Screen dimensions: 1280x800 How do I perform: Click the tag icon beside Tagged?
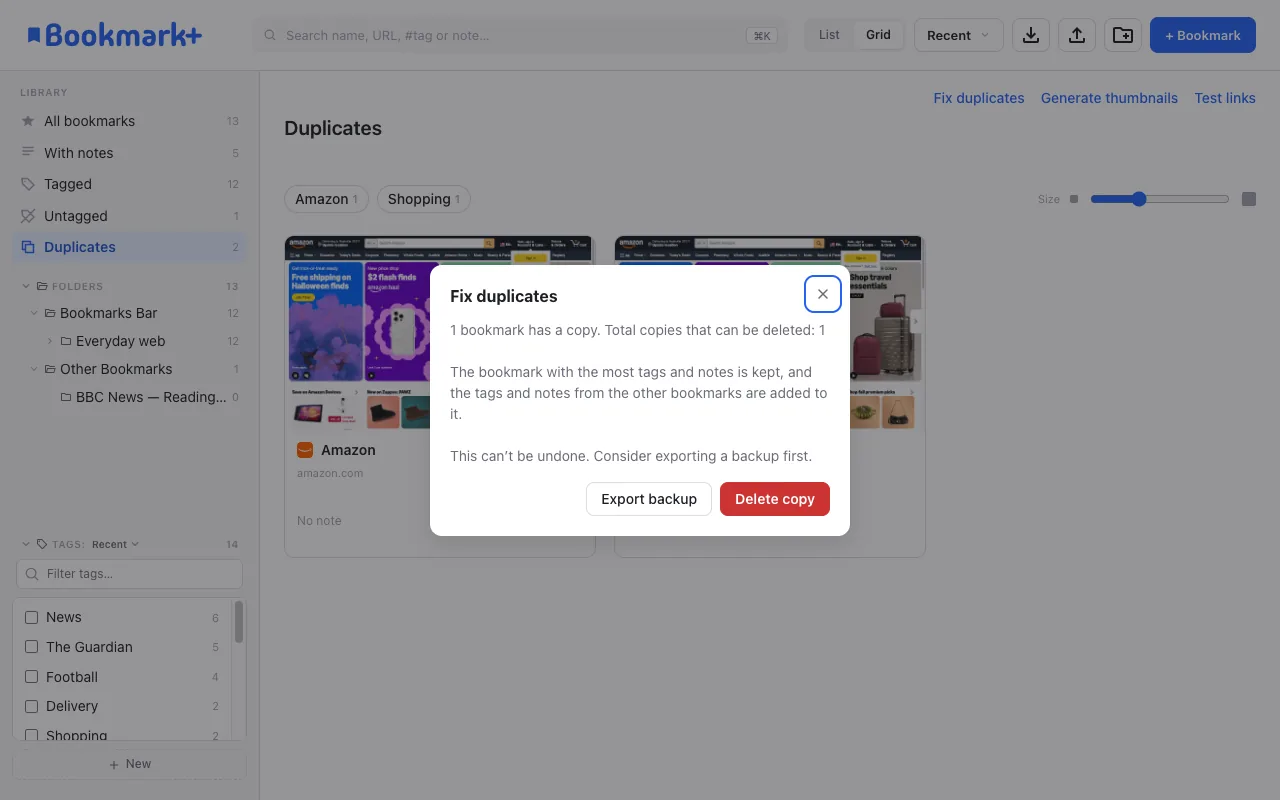[28, 184]
